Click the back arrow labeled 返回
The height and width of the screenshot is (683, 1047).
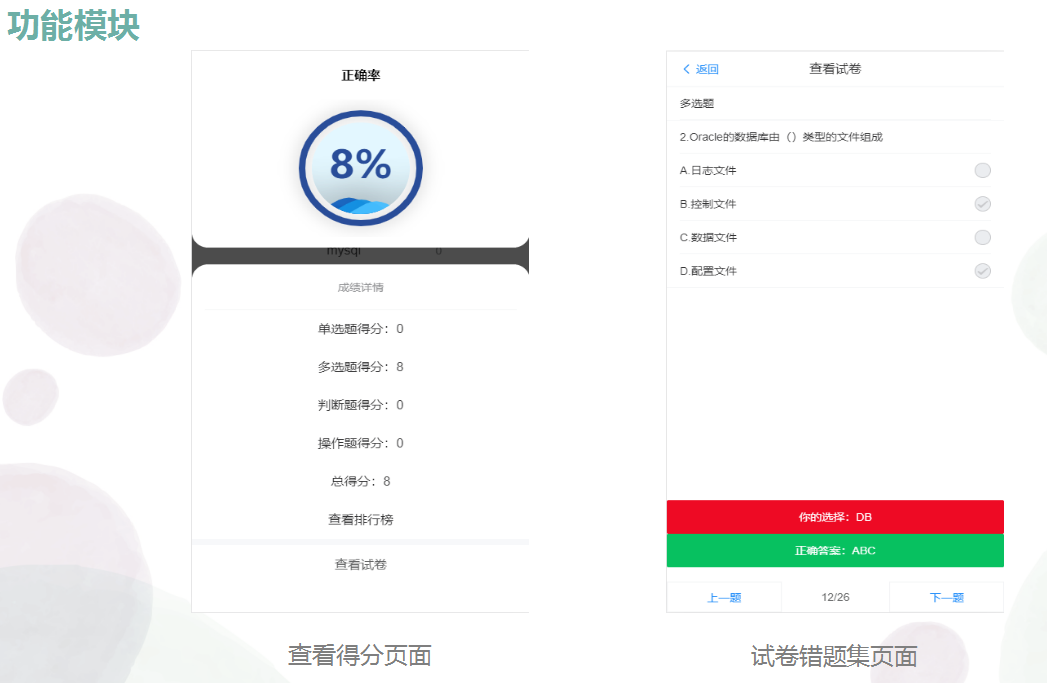pos(700,69)
